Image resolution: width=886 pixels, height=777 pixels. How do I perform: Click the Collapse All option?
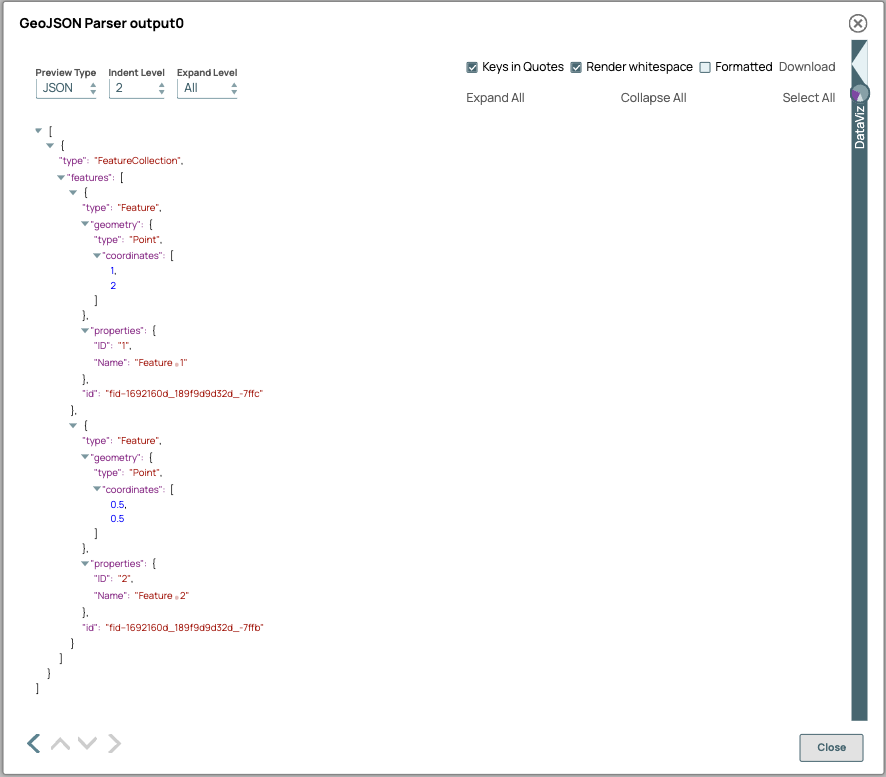click(653, 97)
